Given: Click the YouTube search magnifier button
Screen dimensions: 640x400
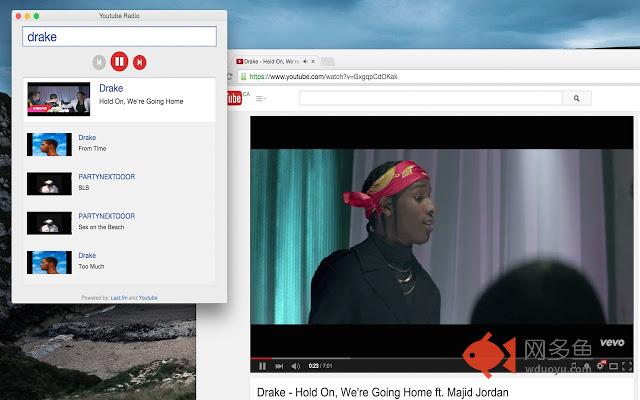Looking at the screenshot, I should point(577,98).
